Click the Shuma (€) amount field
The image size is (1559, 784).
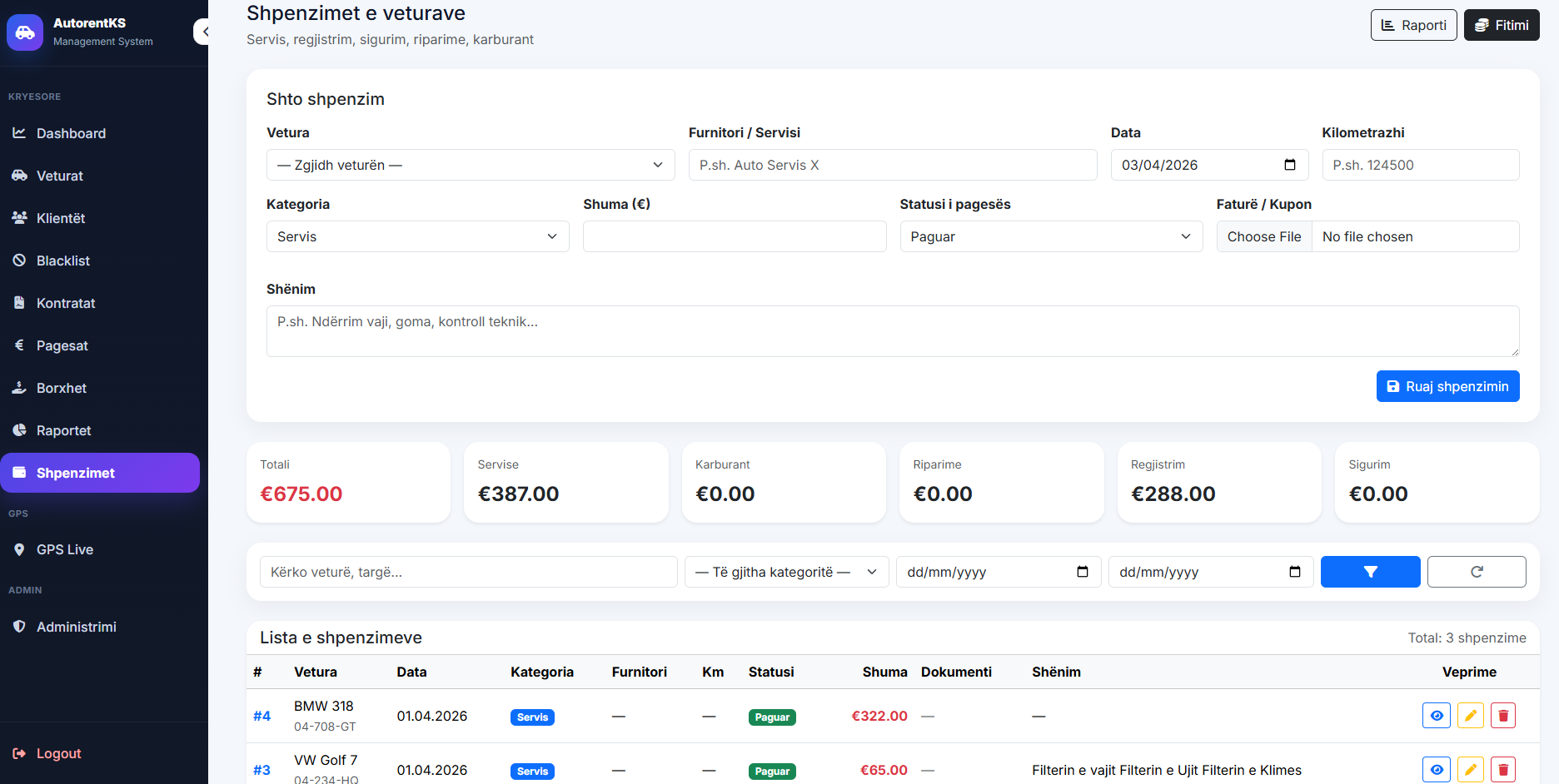[x=735, y=236]
